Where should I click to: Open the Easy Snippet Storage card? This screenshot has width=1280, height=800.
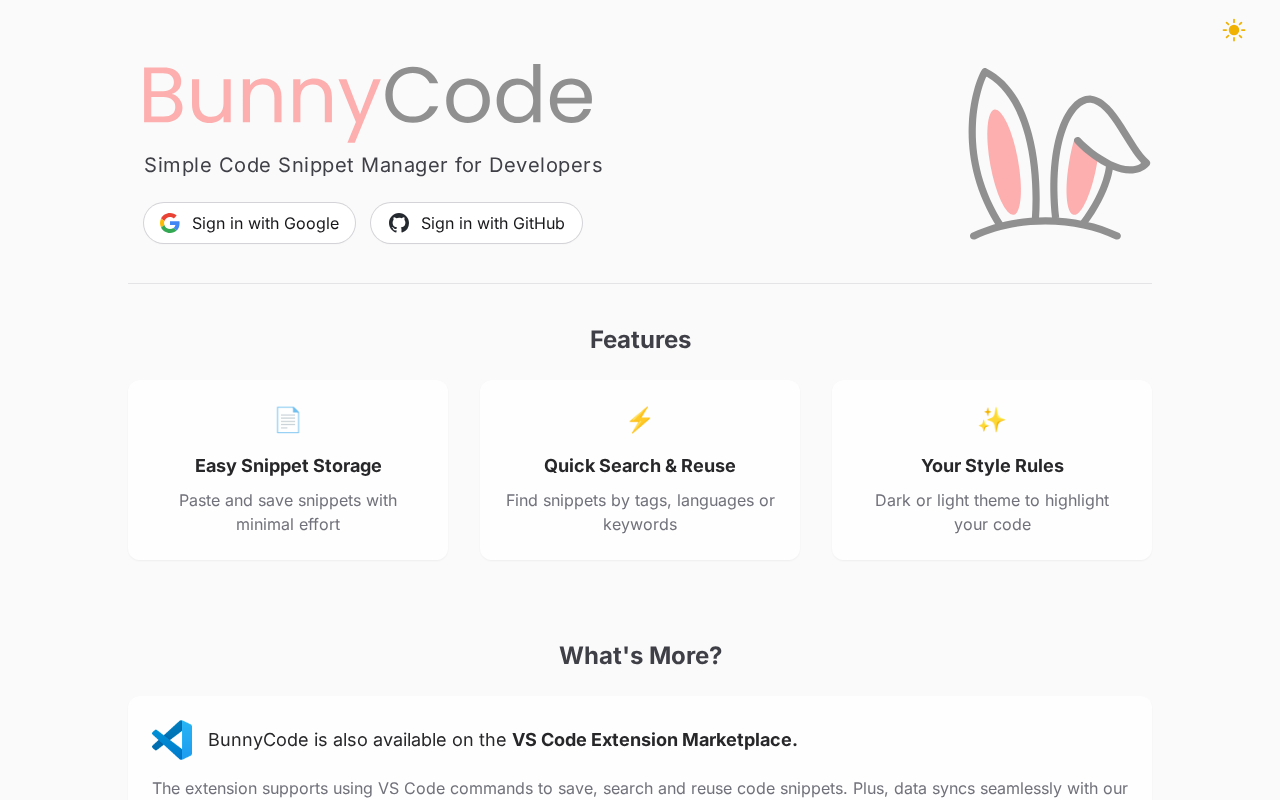coord(288,470)
